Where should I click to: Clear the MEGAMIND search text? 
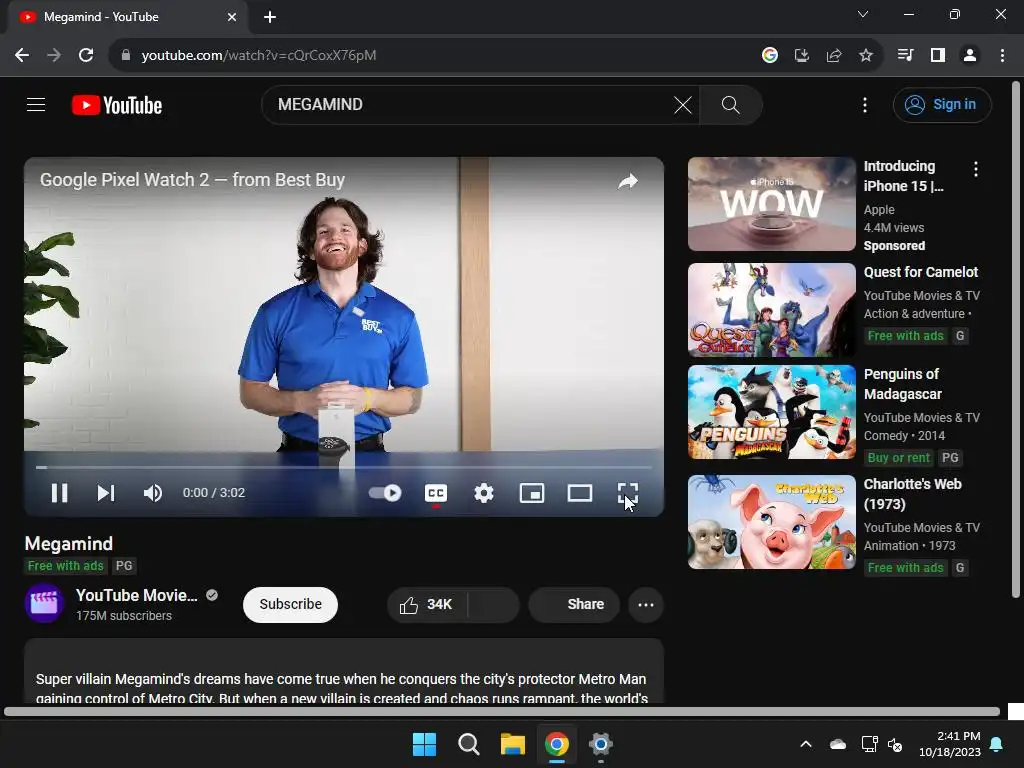tap(682, 104)
